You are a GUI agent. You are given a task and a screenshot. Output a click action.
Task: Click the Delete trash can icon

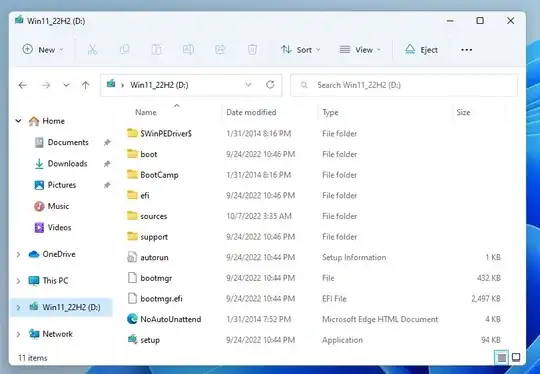tap(252, 50)
